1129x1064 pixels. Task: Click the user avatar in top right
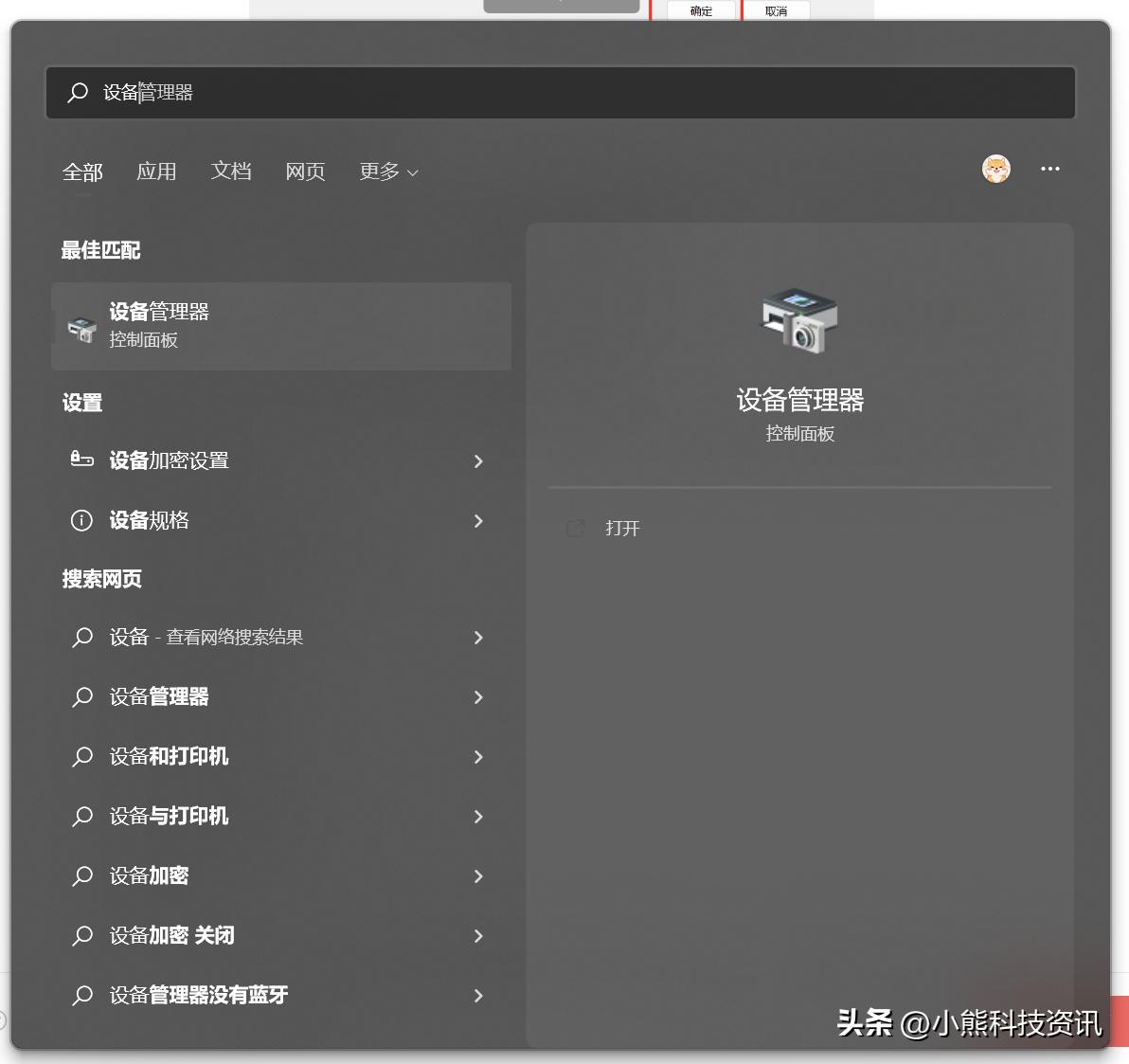[995, 169]
